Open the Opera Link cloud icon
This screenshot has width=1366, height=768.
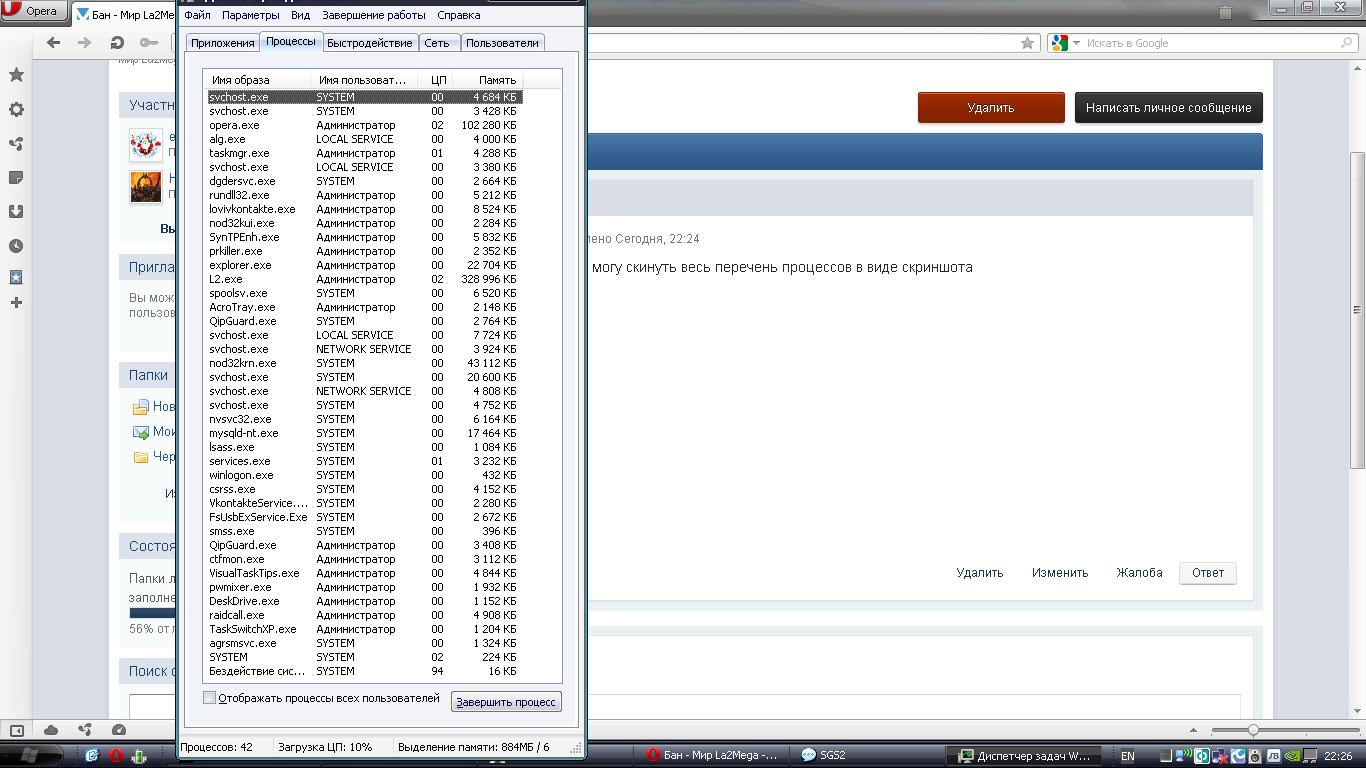[51, 730]
